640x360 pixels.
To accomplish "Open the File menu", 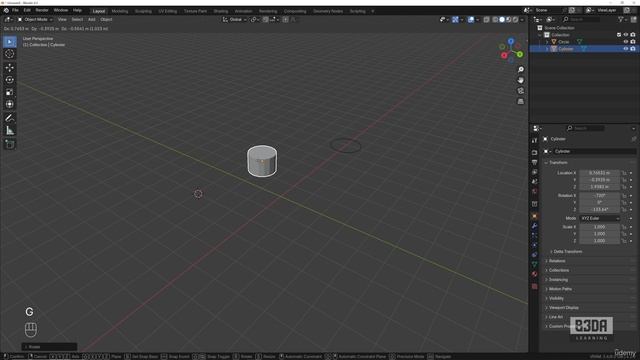I will (x=15, y=10).
